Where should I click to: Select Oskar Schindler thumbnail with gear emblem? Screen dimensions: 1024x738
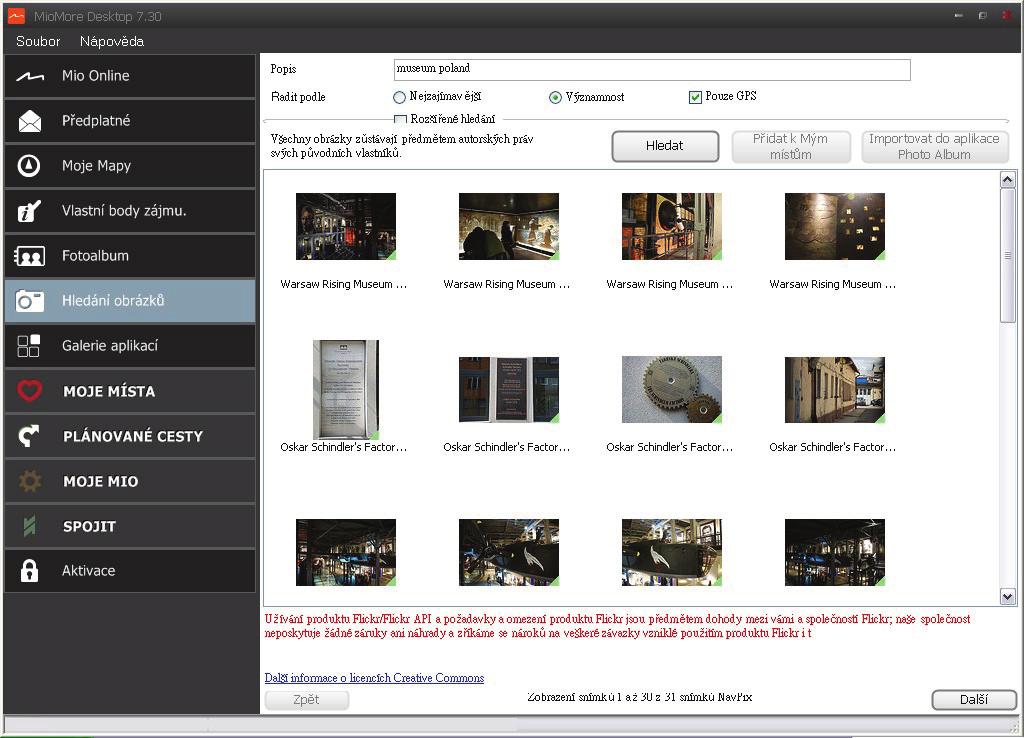(x=671, y=390)
